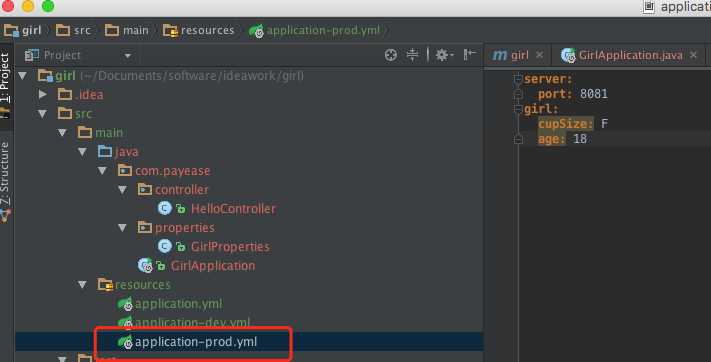Collapse the controller package
The width and height of the screenshot is (711, 362).
coord(122,190)
